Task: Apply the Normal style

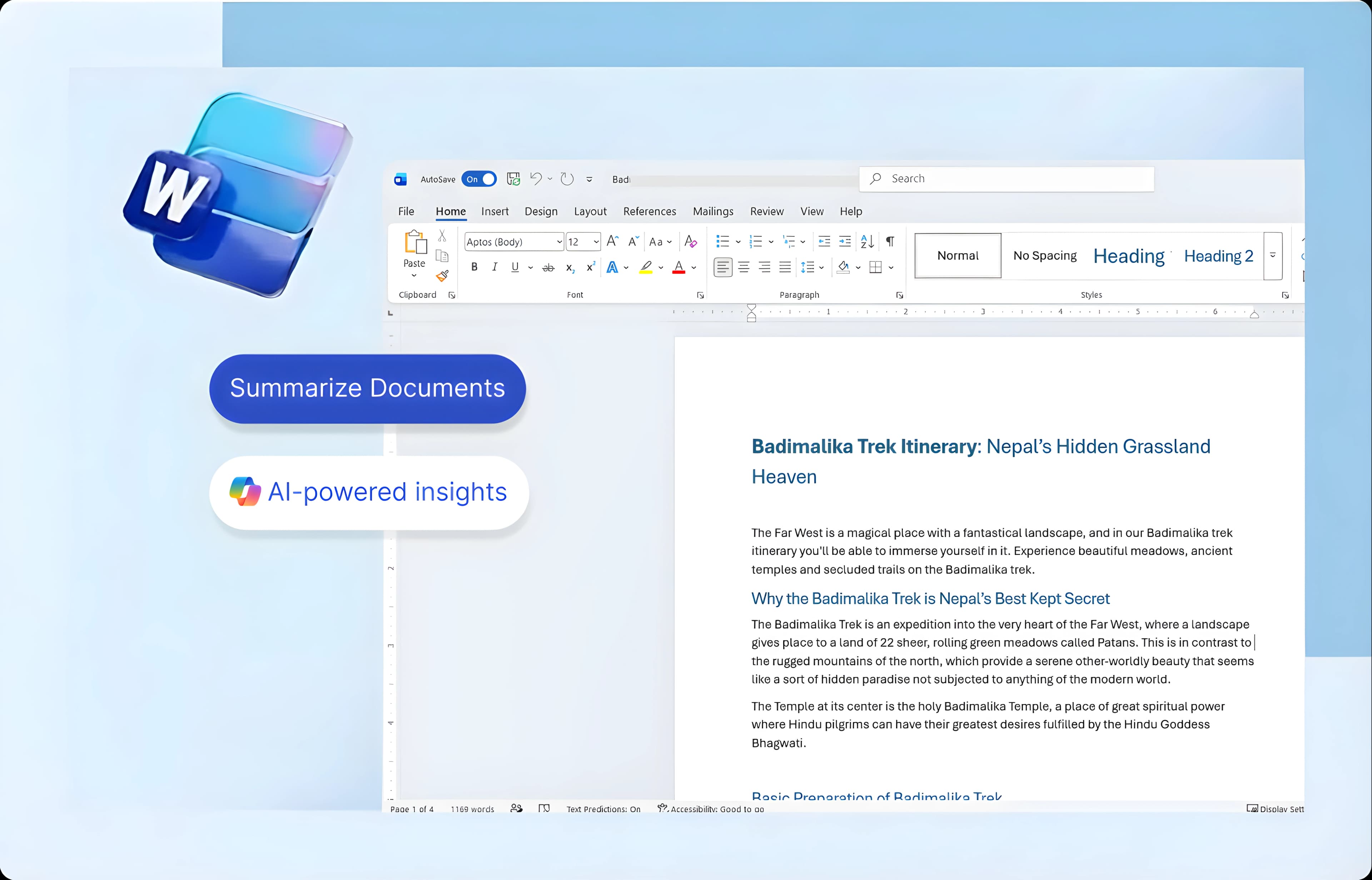Action: coord(958,255)
